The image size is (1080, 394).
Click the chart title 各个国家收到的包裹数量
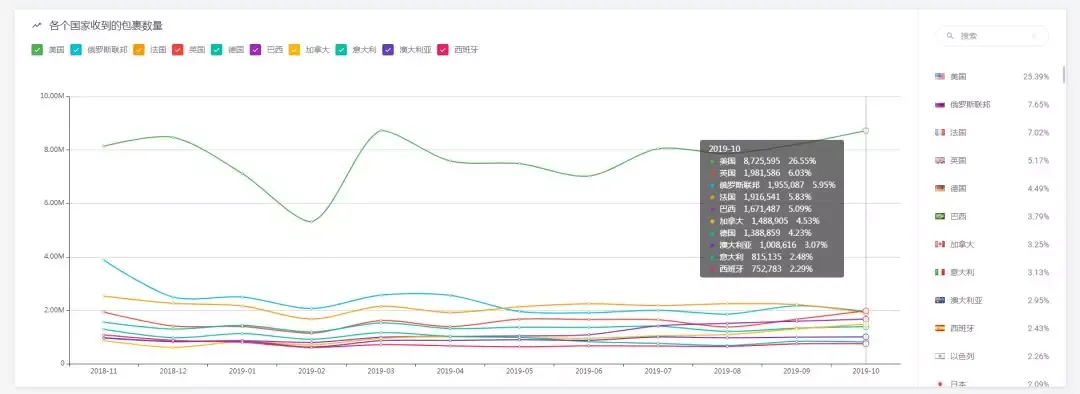tap(106, 25)
